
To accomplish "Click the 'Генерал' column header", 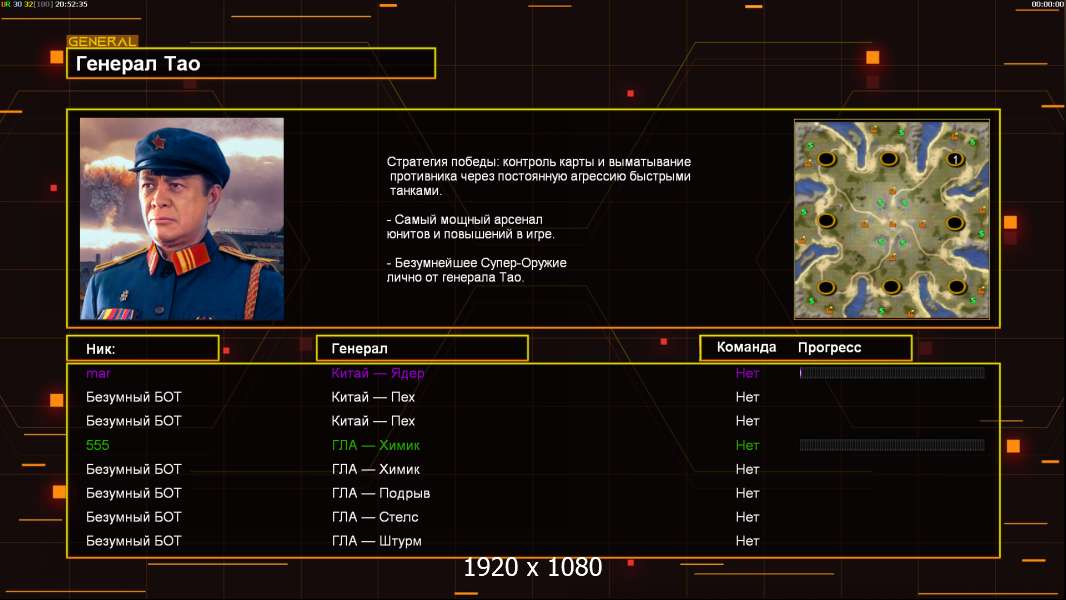I will click(422, 348).
